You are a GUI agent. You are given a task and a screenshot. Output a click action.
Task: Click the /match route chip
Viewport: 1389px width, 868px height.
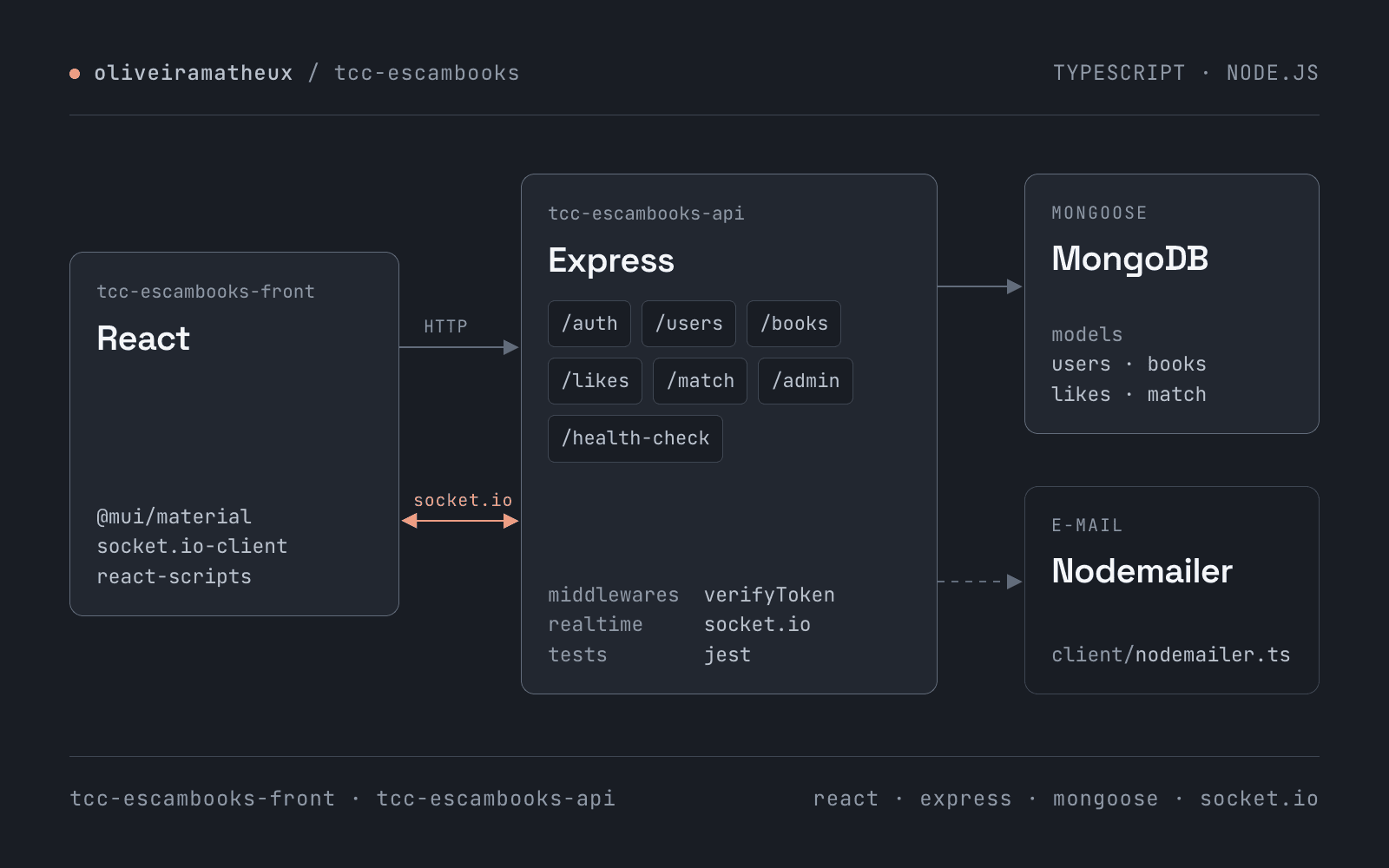pos(700,381)
